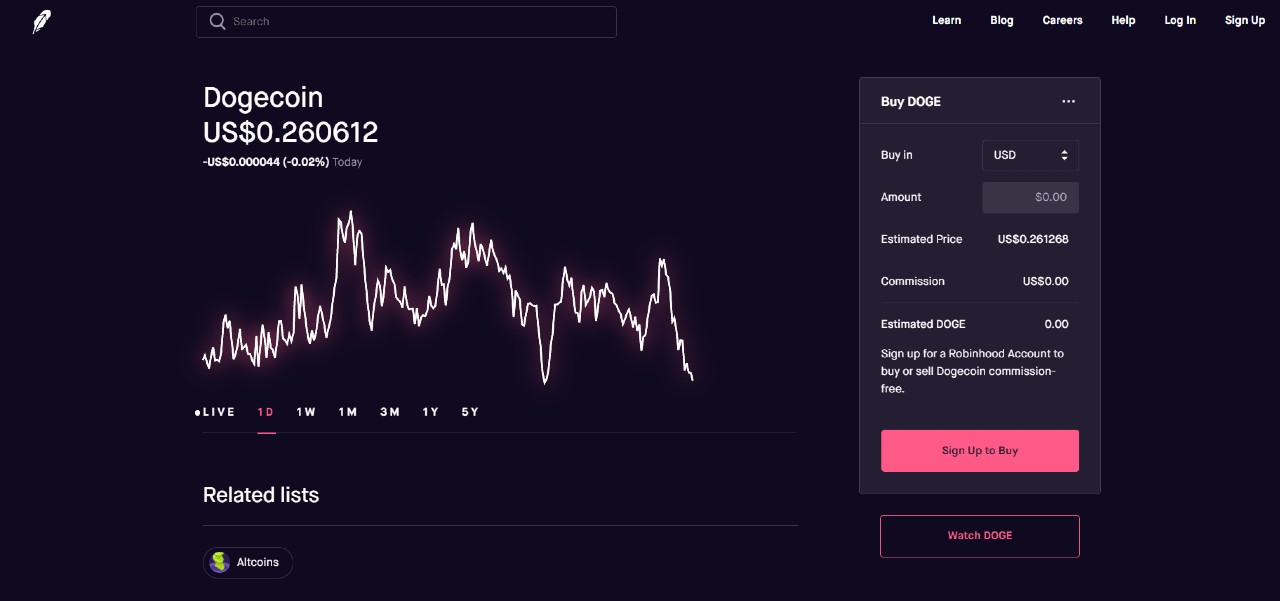Image resolution: width=1280 pixels, height=601 pixels.
Task: Expand the Buy in USD dropdown
Action: pyautogui.click(x=1030, y=155)
